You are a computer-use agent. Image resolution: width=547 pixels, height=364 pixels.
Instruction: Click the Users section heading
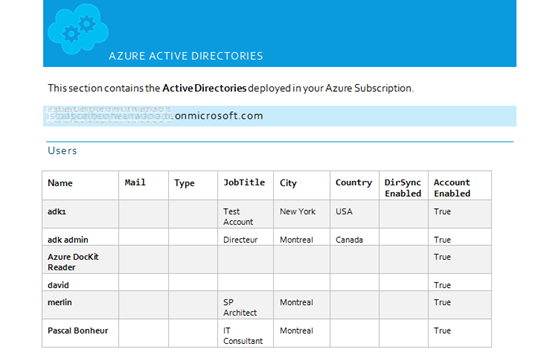tap(62, 150)
